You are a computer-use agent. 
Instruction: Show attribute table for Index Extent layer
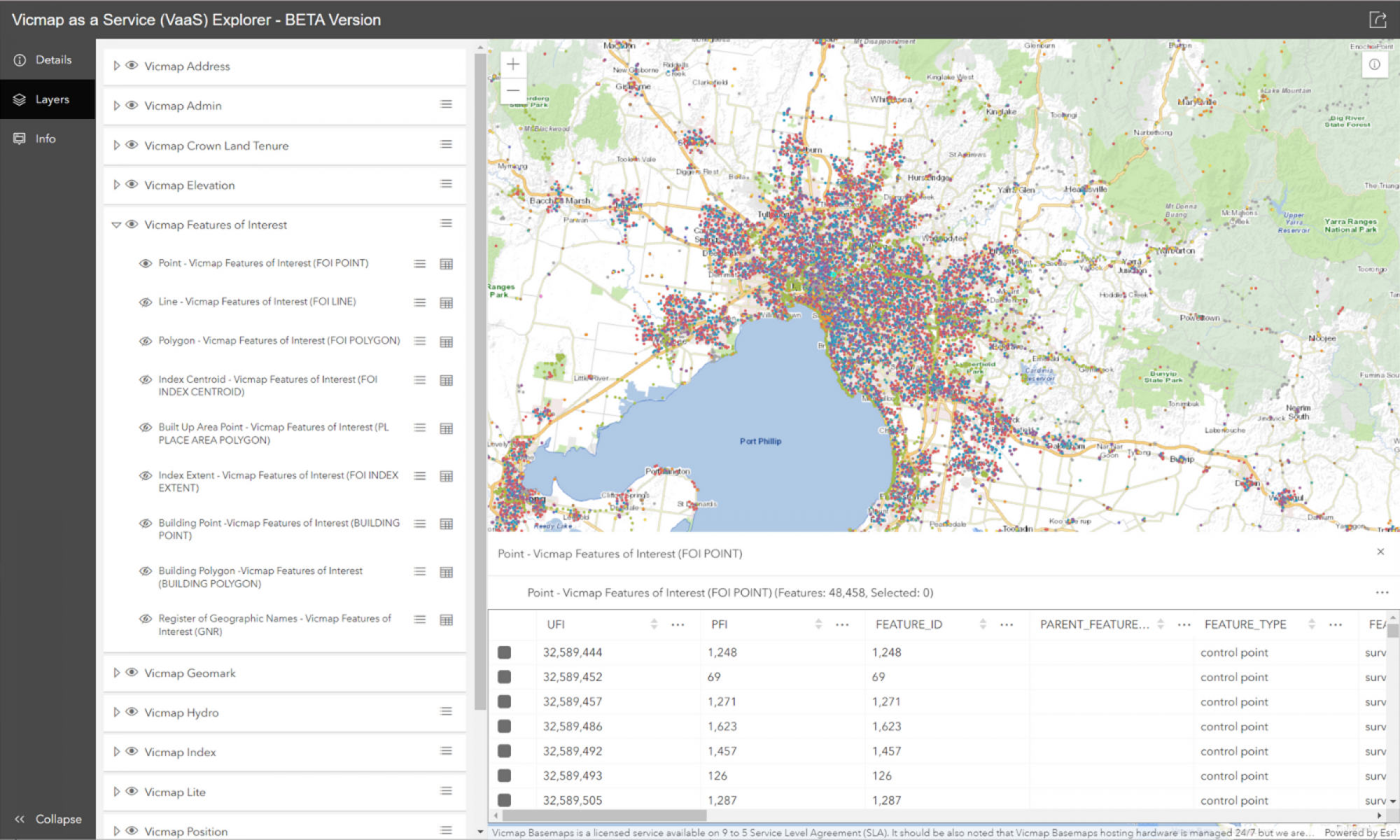[446, 476]
